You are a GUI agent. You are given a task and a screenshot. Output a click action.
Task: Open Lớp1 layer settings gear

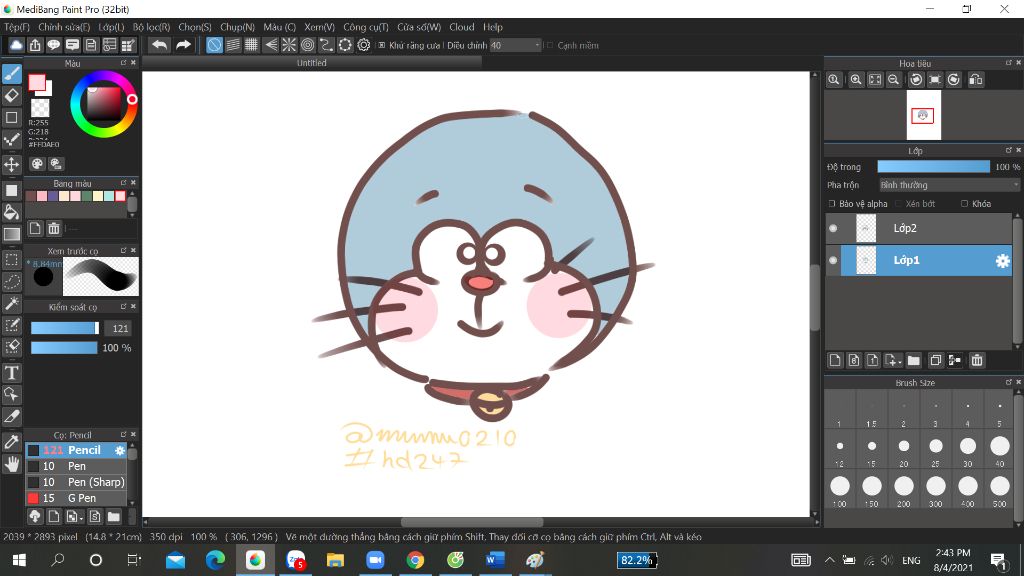point(1002,261)
